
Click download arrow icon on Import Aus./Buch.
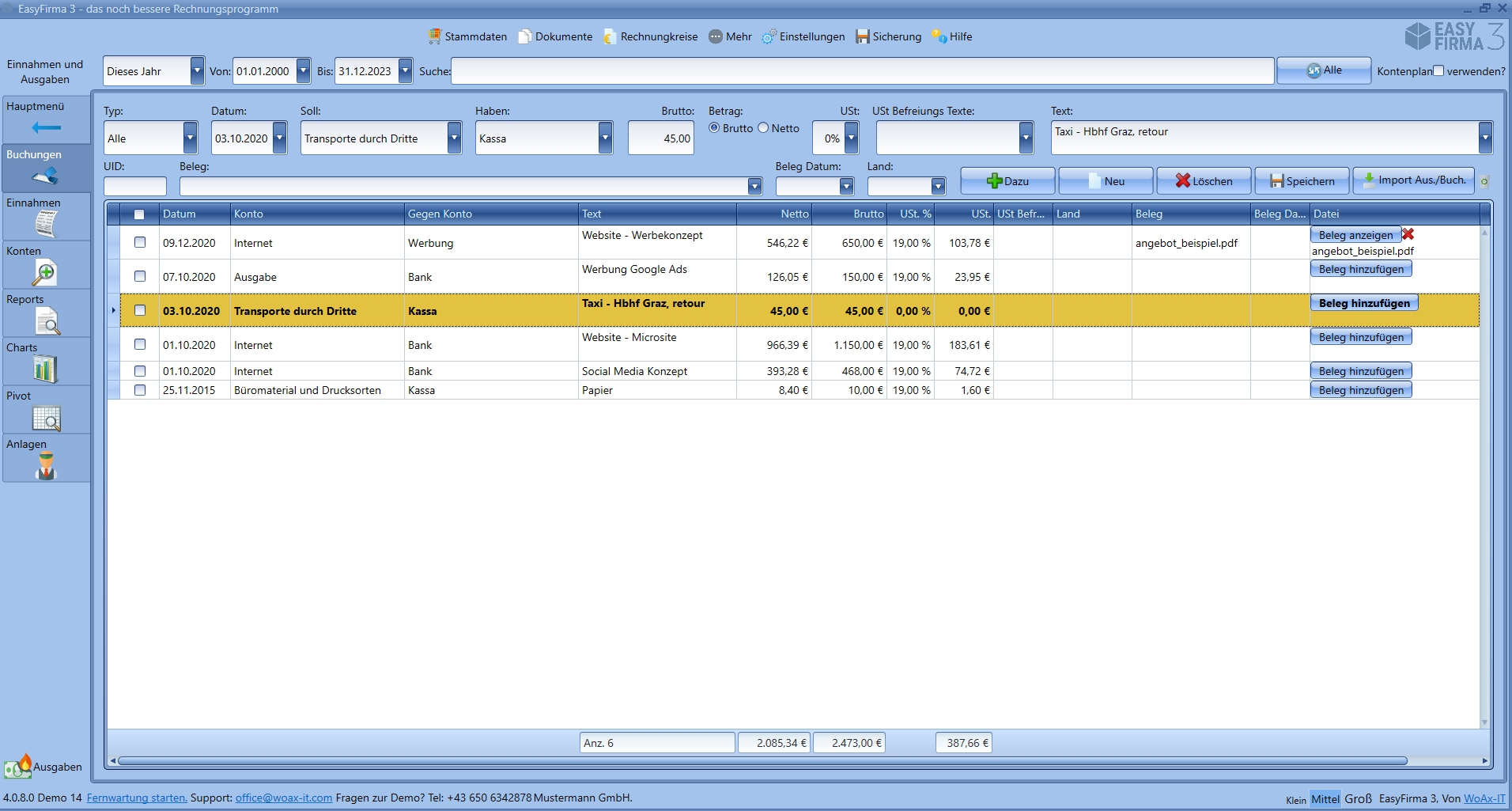coord(1368,180)
